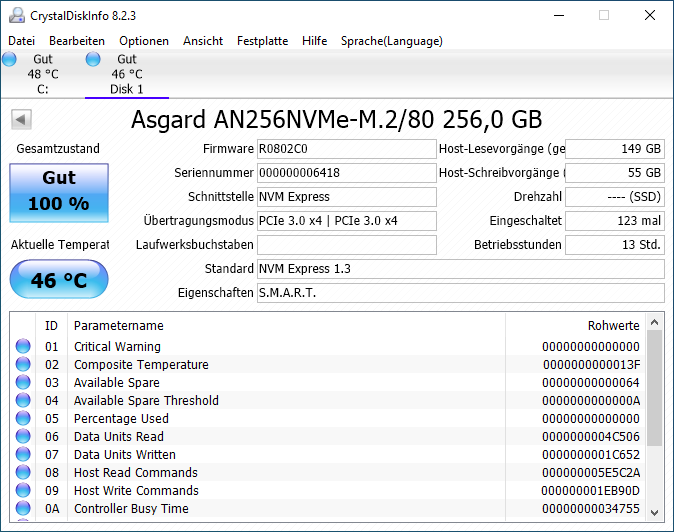
Task: Click the status icon for Data Units Written
Action: point(23,454)
